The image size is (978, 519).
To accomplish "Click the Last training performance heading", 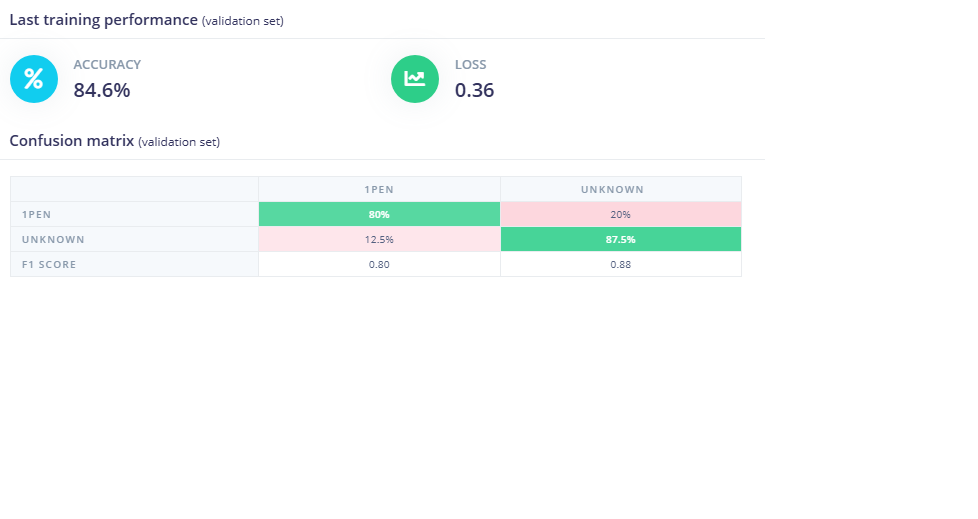I will pos(103,19).
